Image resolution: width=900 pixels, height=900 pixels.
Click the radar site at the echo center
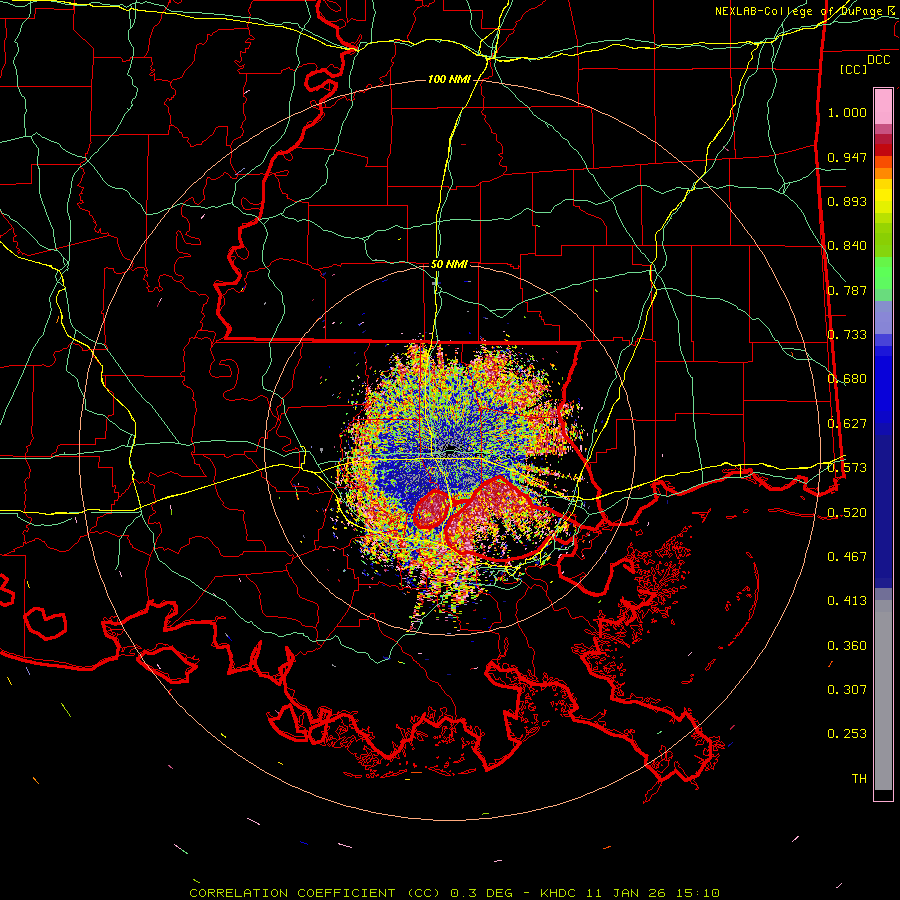tap(451, 448)
